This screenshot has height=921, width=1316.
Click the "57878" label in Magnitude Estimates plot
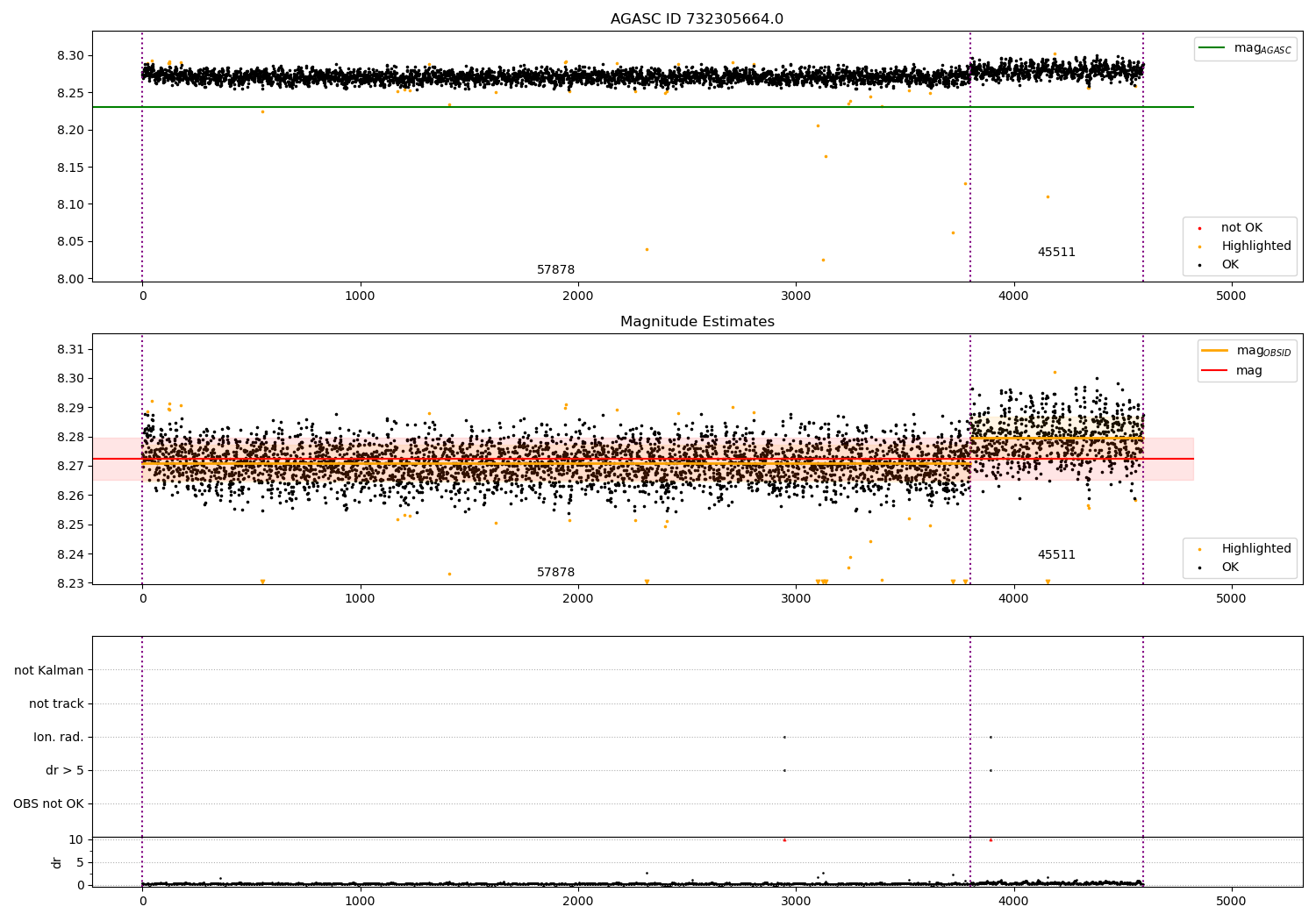tap(556, 573)
